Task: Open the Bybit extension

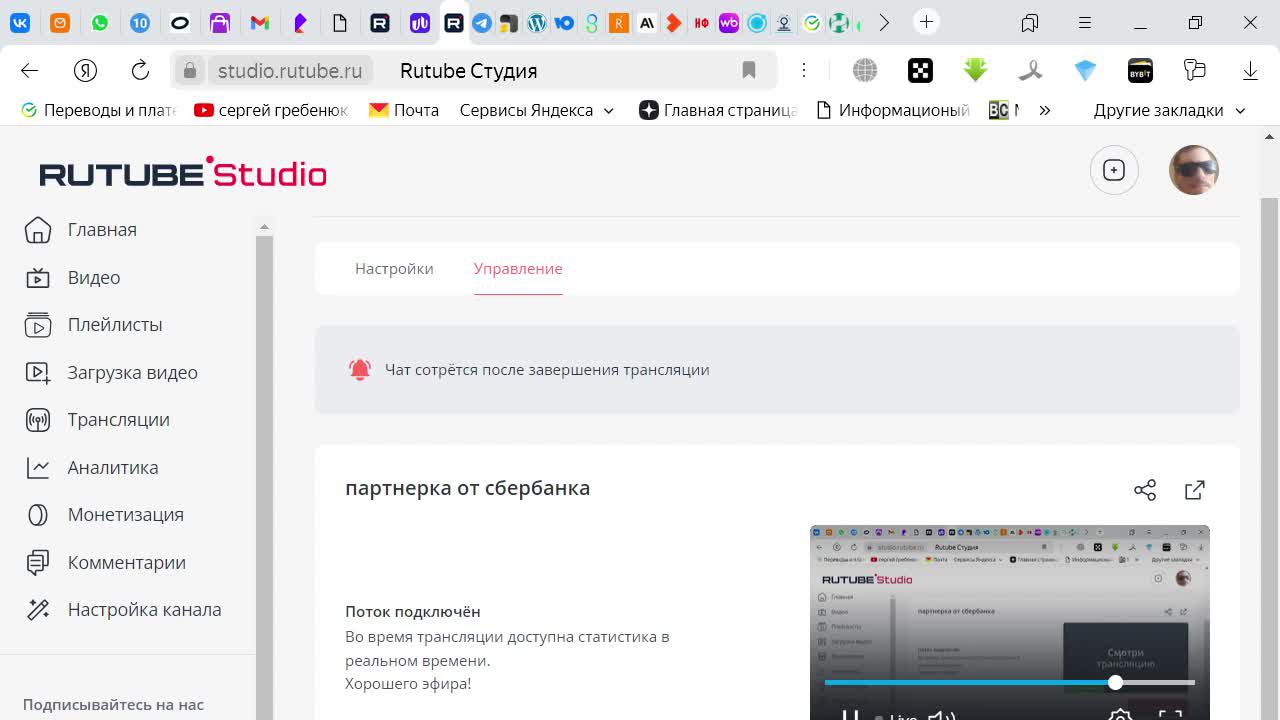Action: pyautogui.click(x=1140, y=70)
